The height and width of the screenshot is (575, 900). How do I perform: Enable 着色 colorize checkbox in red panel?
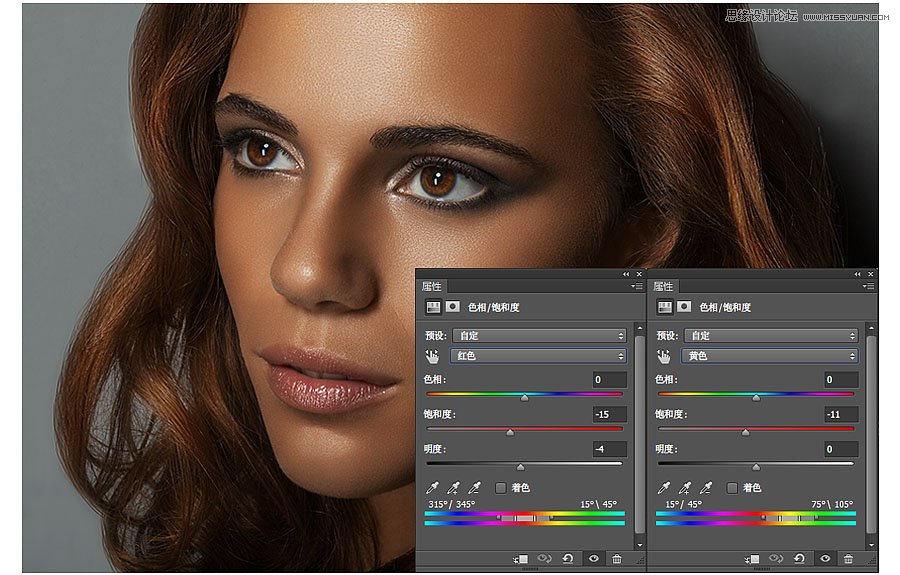[x=501, y=488]
